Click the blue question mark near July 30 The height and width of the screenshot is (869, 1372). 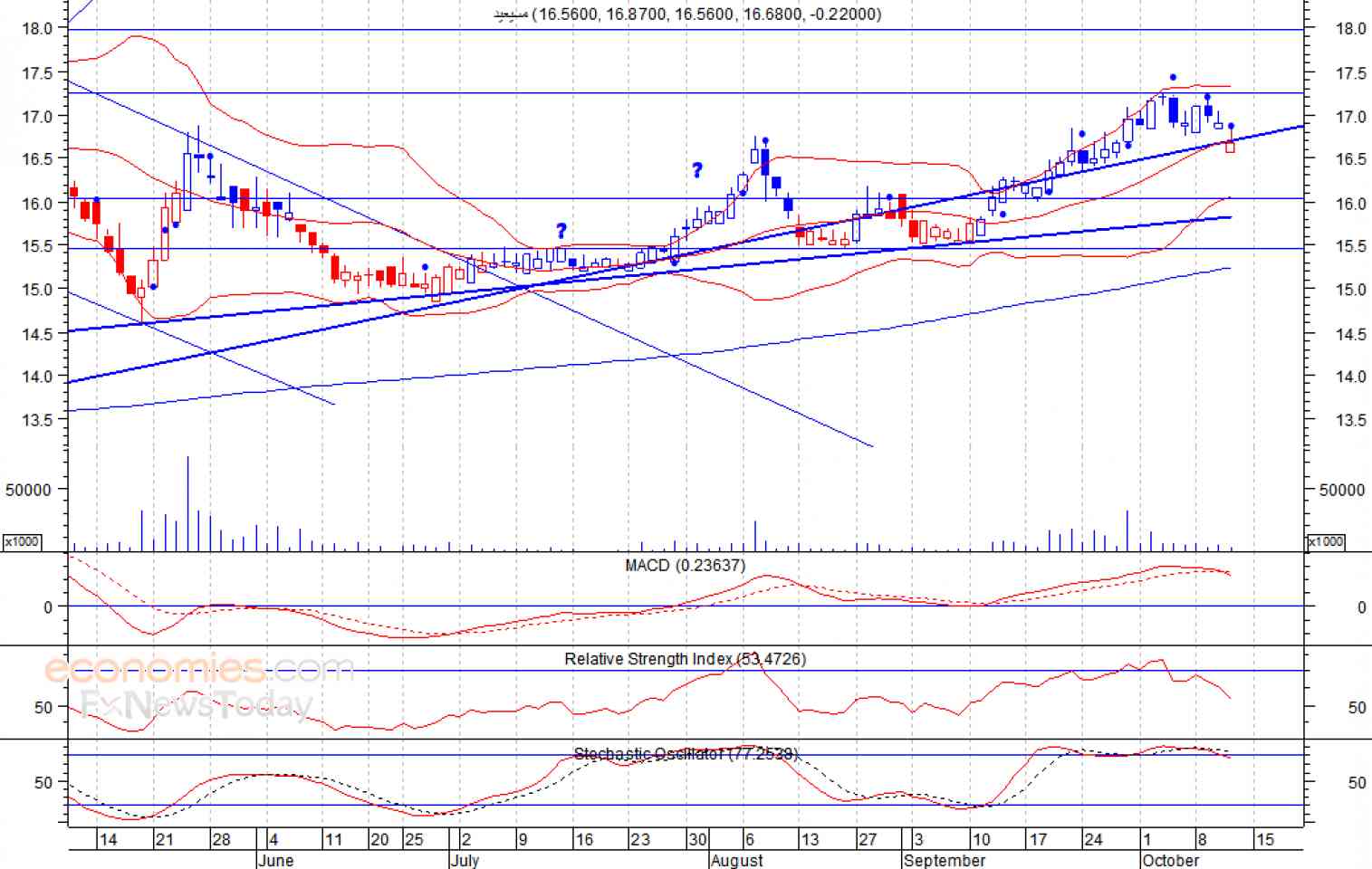[x=697, y=170]
